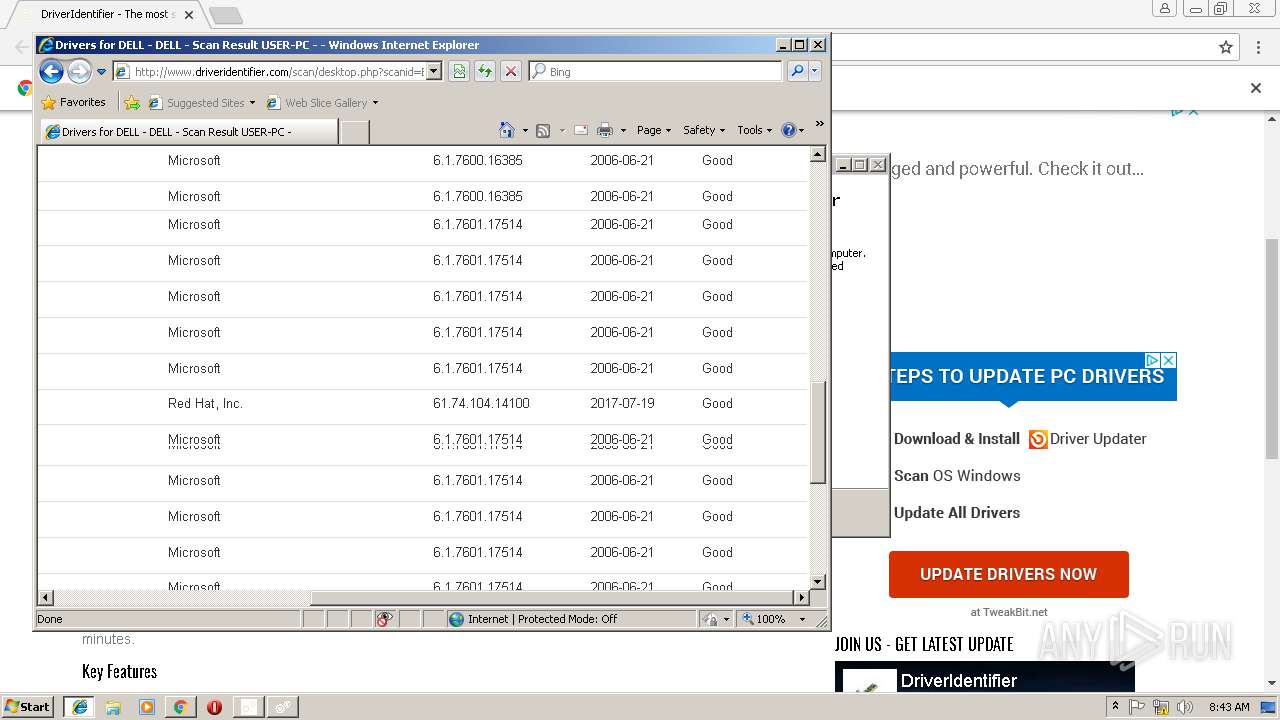Click the volume speaker tray icon
The width and height of the screenshot is (1280, 720).
1185,707
